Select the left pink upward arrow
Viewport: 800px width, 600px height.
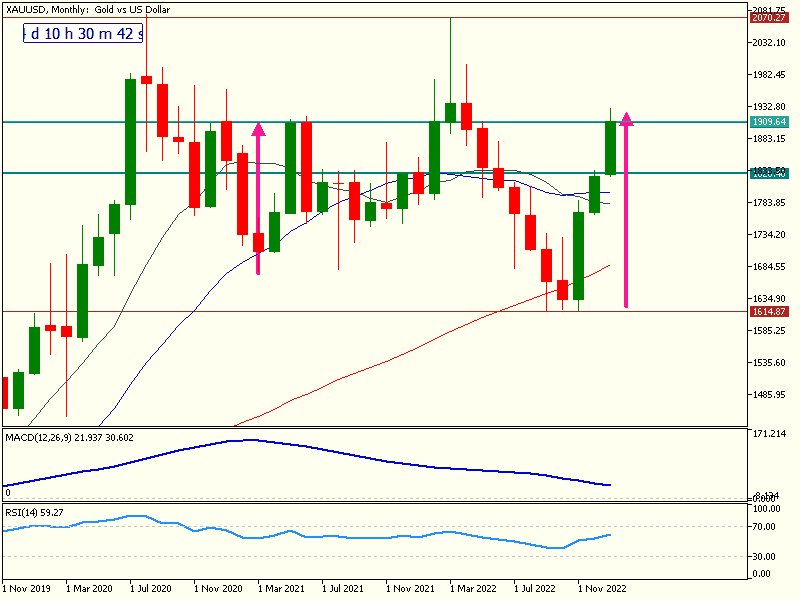(x=258, y=195)
